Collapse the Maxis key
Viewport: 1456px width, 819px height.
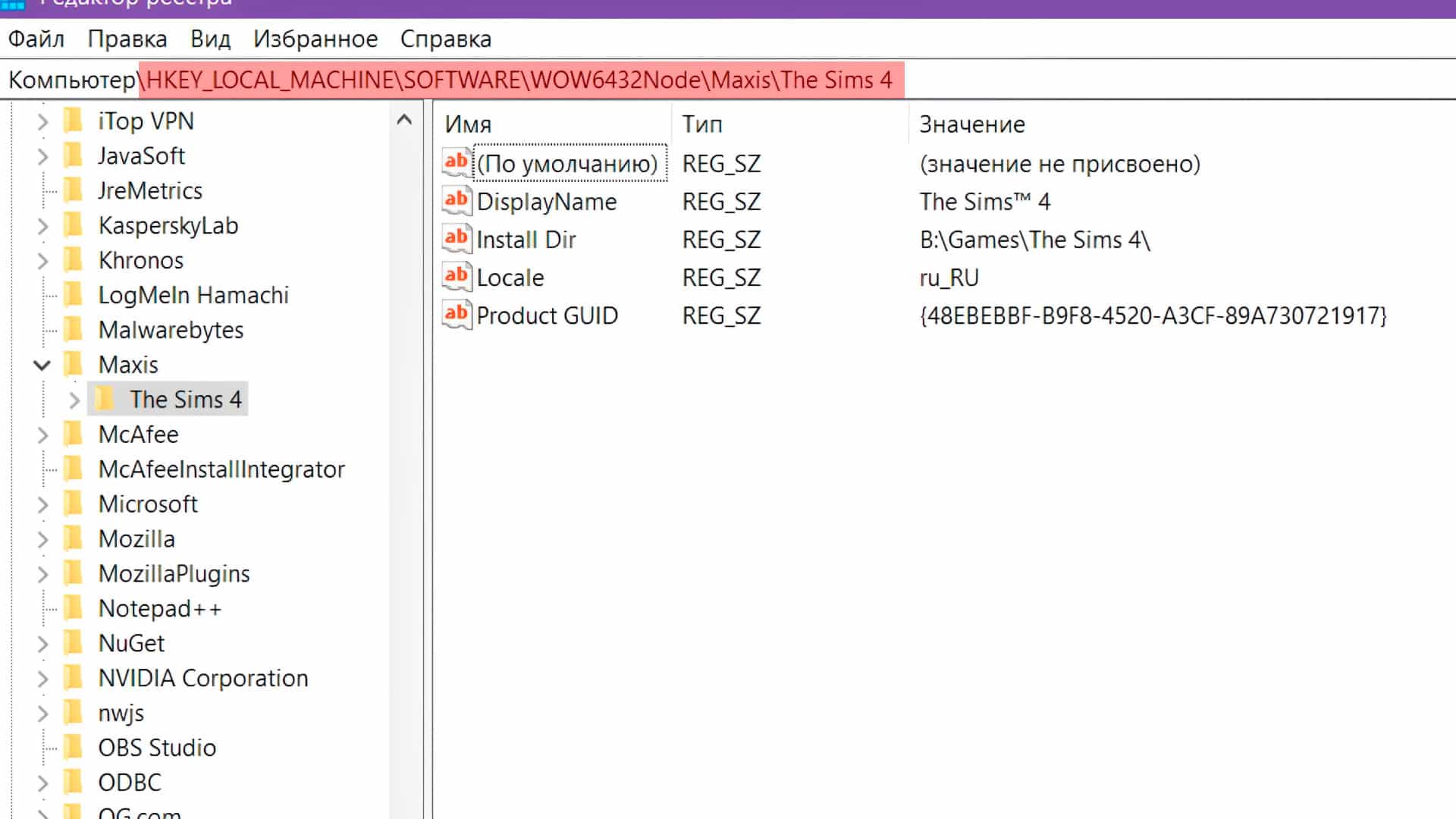point(42,365)
